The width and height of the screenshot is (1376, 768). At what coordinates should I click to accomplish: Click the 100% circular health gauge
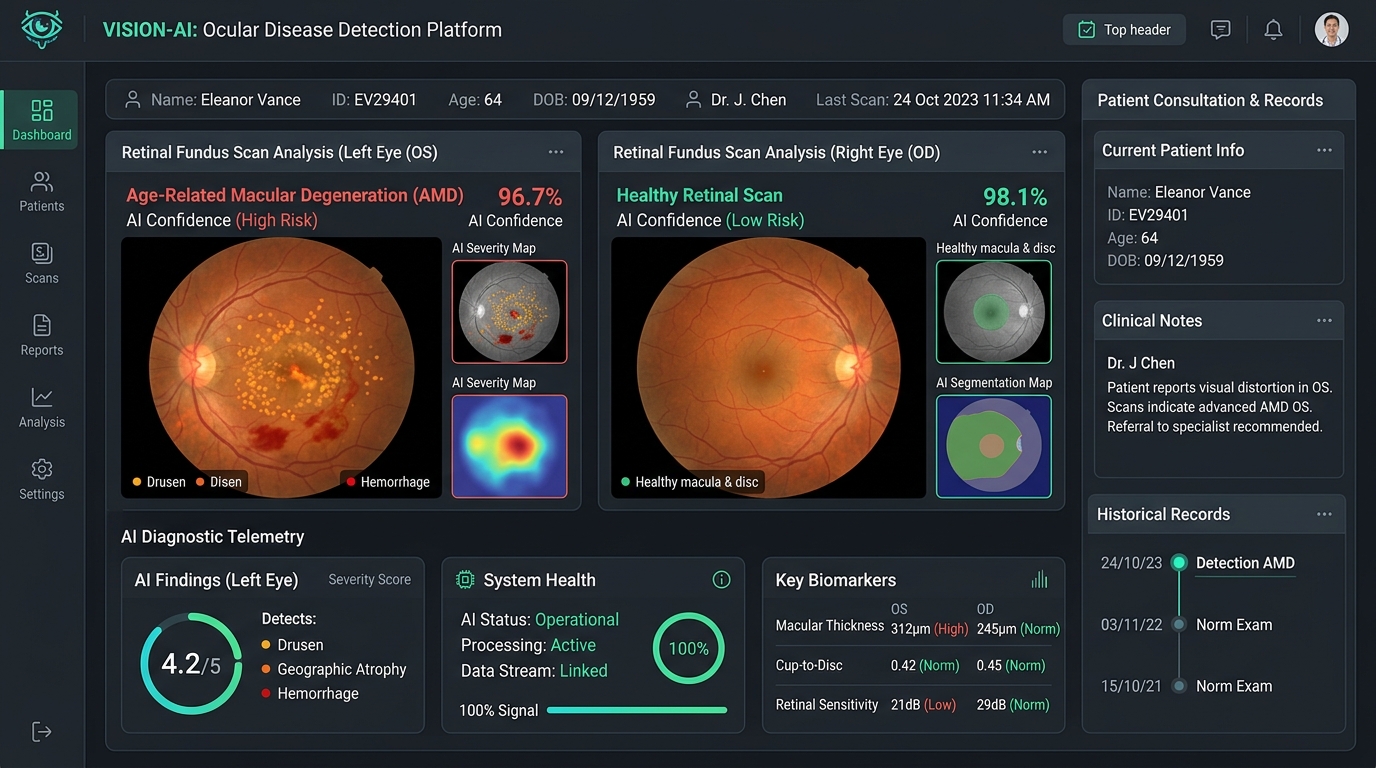[x=688, y=648]
